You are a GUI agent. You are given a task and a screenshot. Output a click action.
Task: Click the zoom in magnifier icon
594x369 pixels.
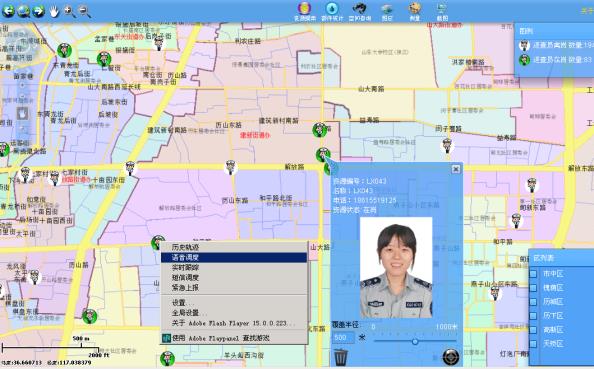(x=69, y=11)
